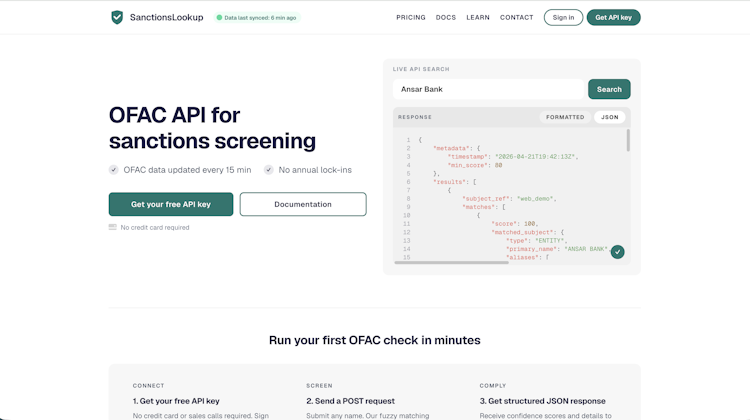Click 'No credit card required' text
750x420 pixels.
155,228
